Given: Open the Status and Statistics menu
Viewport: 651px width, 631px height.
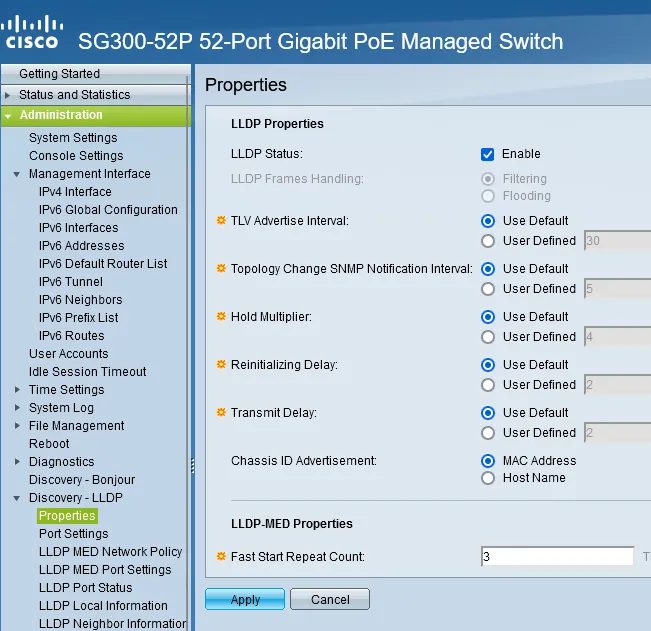Looking at the screenshot, I should 75,95.
